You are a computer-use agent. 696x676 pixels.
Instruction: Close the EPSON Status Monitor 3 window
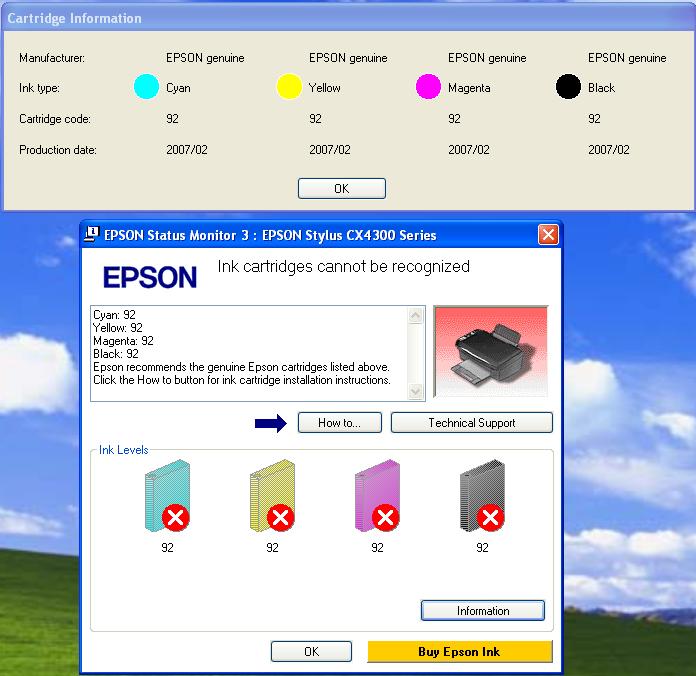coord(548,234)
